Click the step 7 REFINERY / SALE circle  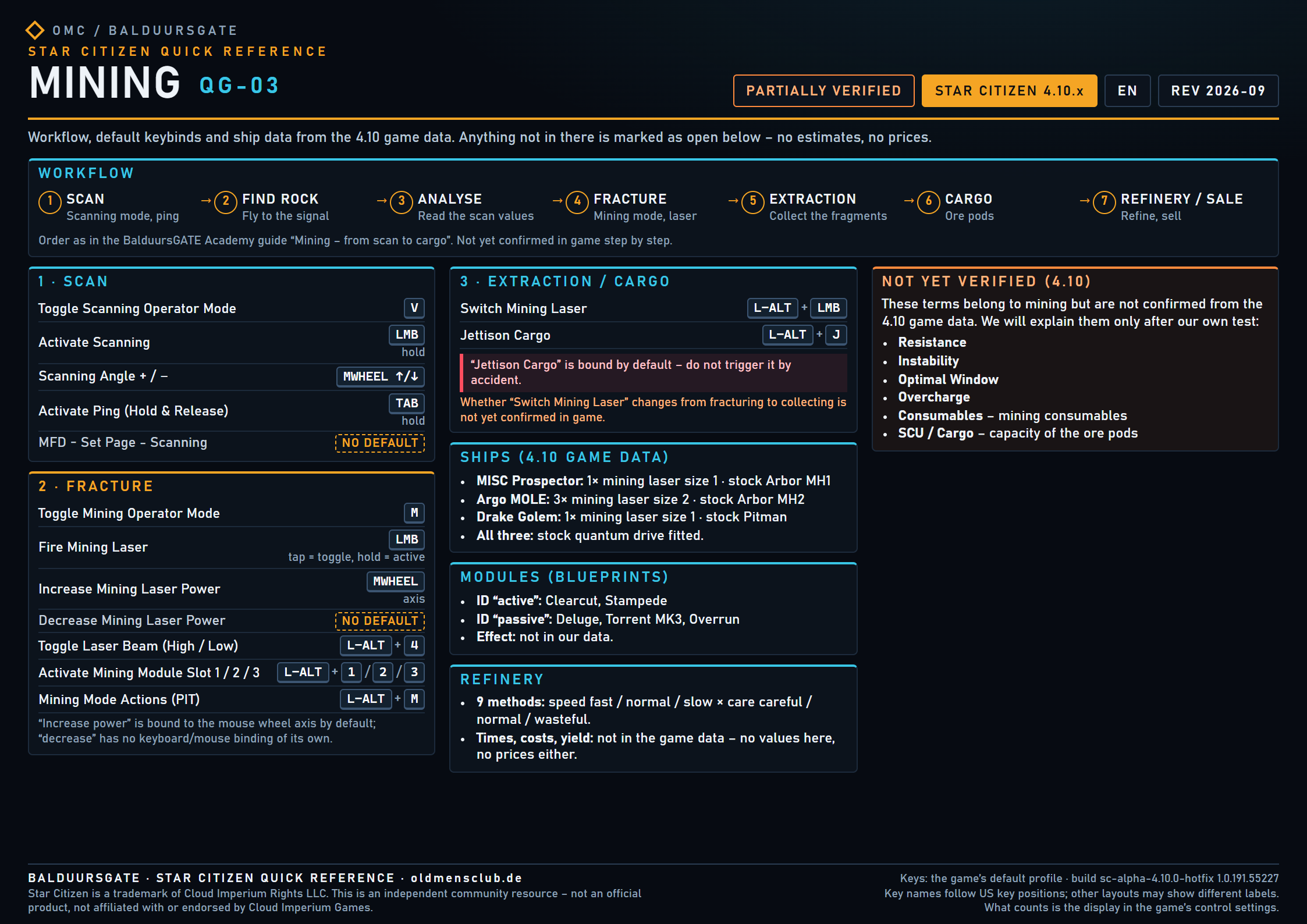(1104, 202)
